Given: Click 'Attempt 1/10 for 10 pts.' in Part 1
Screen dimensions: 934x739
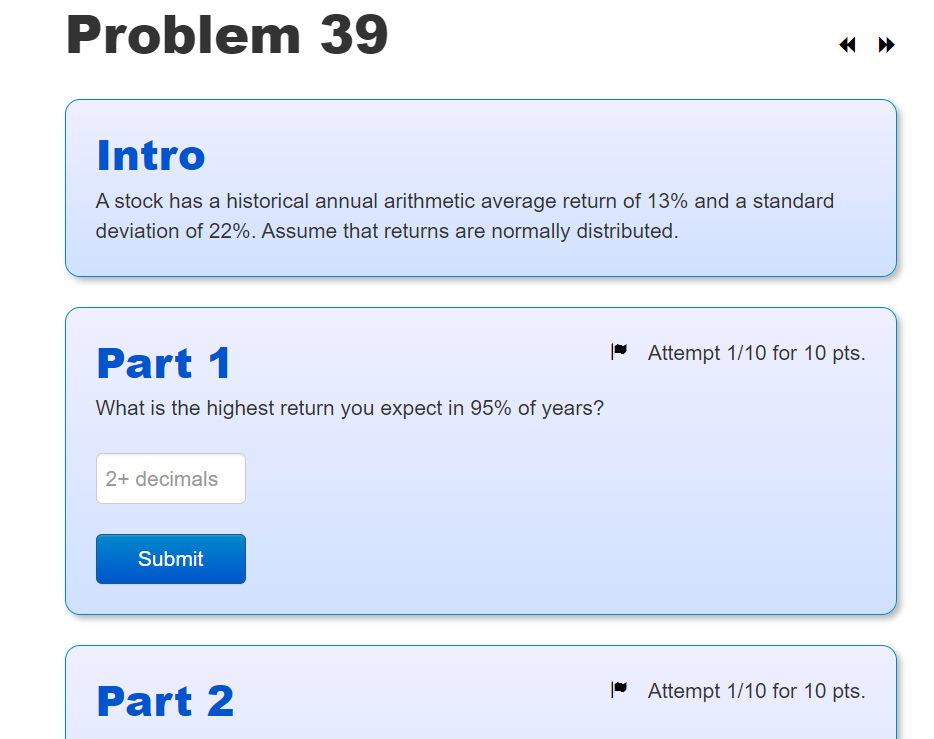Looking at the screenshot, I should click(x=756, y=353).
